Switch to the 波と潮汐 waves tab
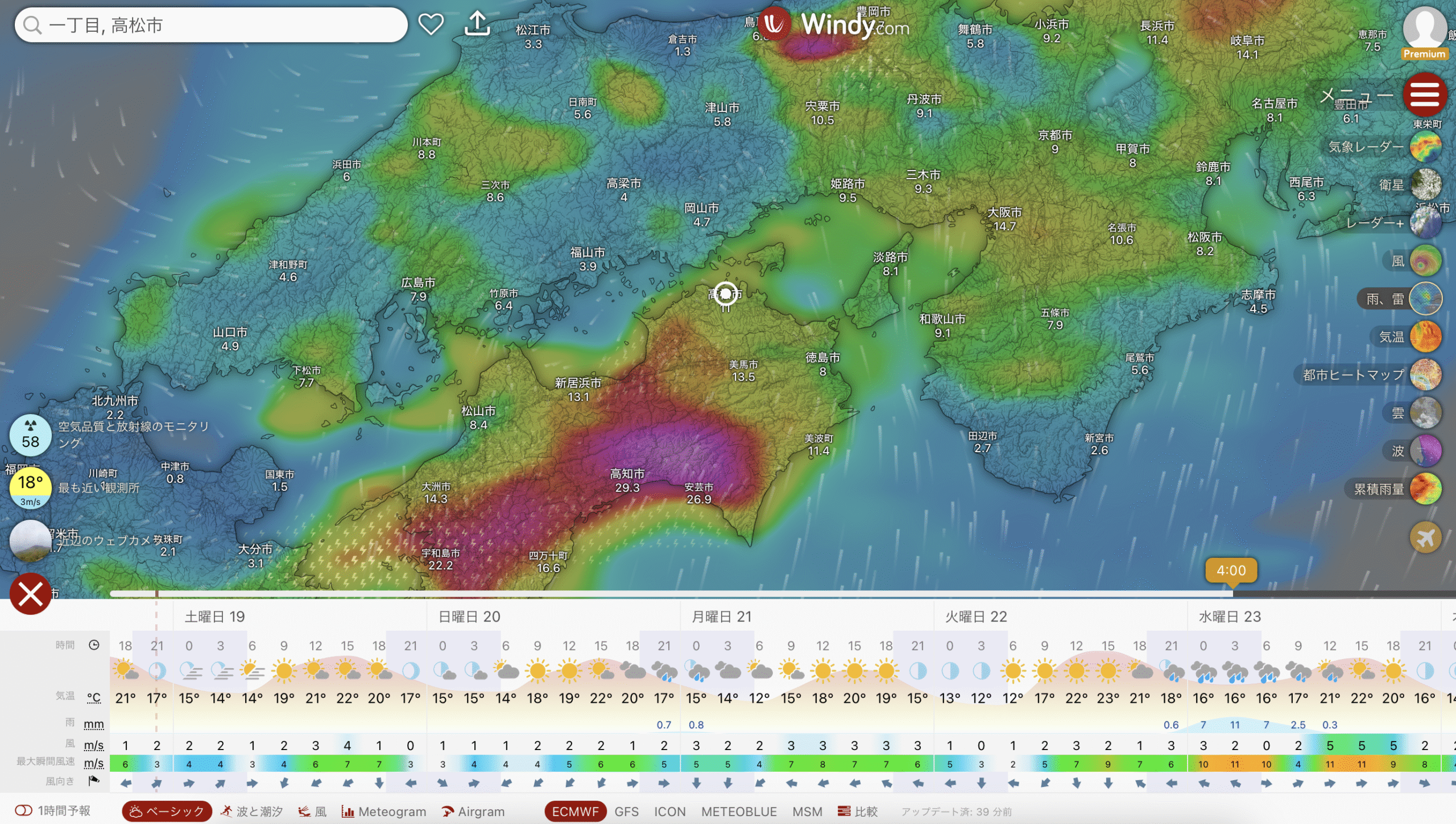Screen dimensions: 1456x824 click(x=252, y=811)
